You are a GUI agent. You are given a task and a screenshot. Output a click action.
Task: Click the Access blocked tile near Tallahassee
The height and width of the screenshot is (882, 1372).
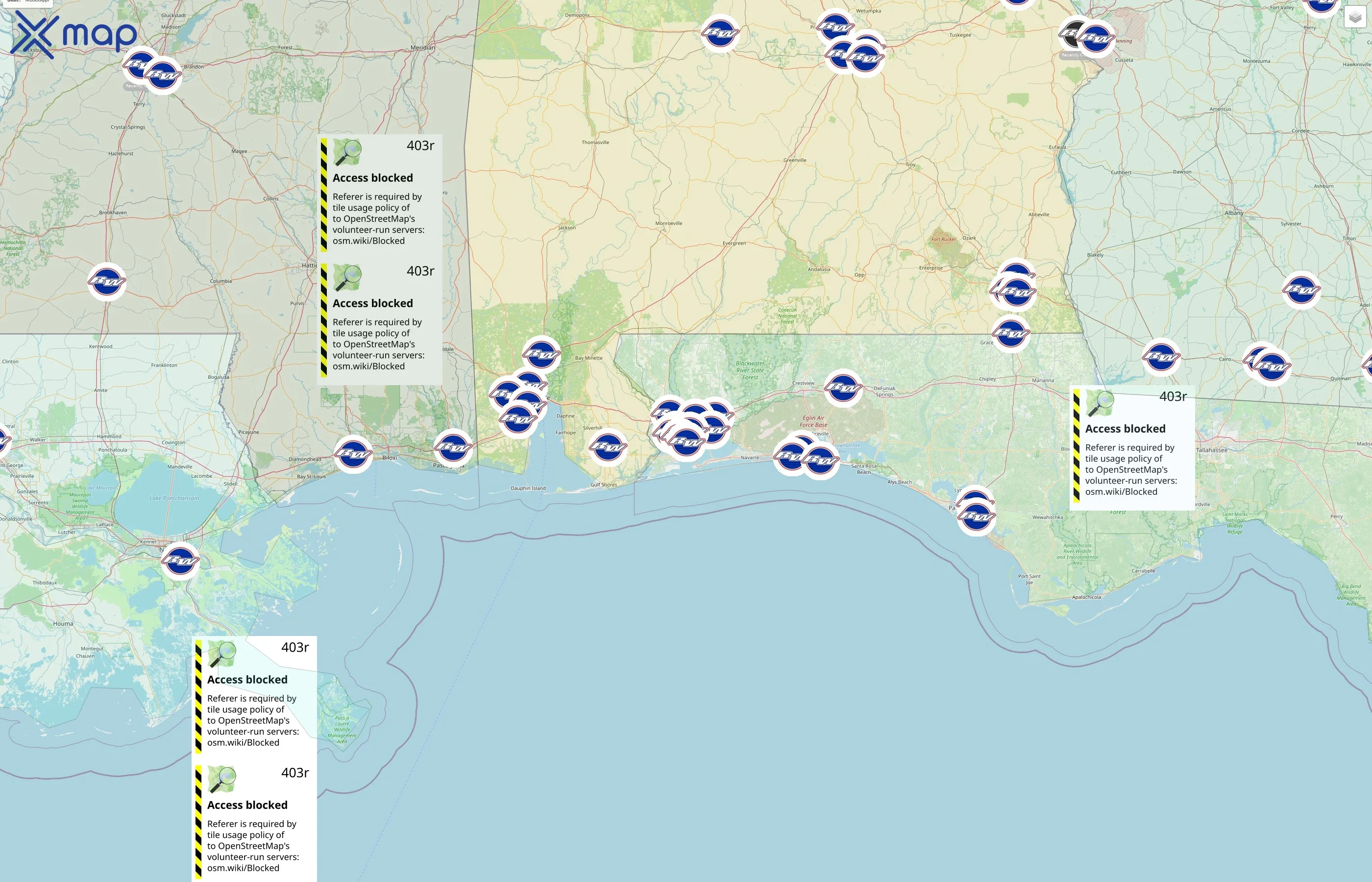tap(1131, 448)
